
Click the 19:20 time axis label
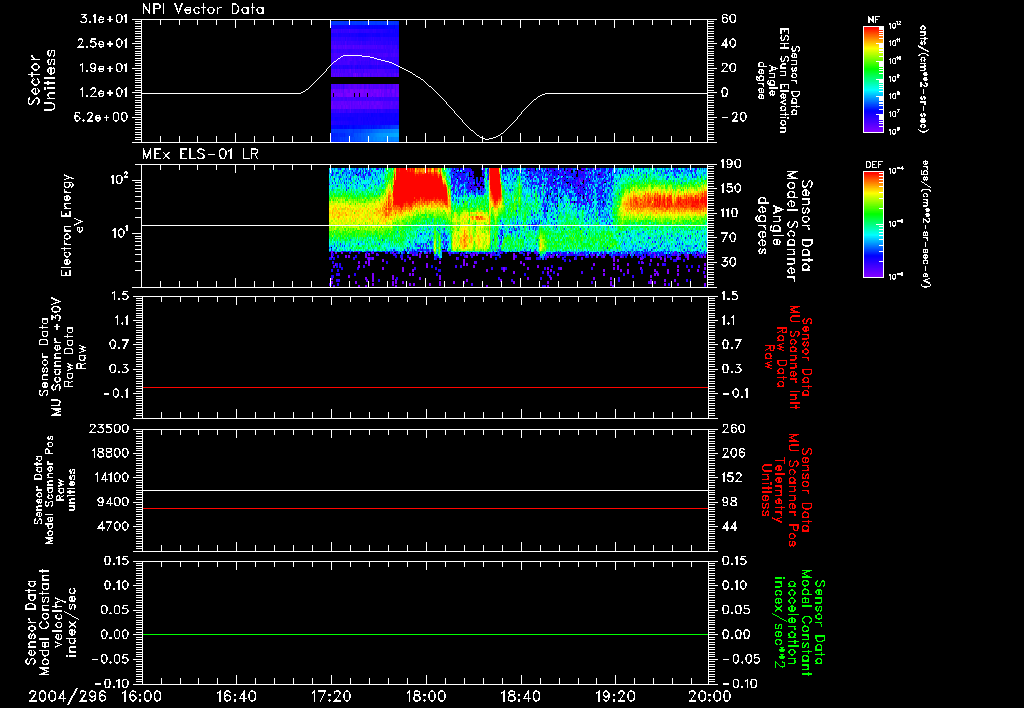[615, 696]
